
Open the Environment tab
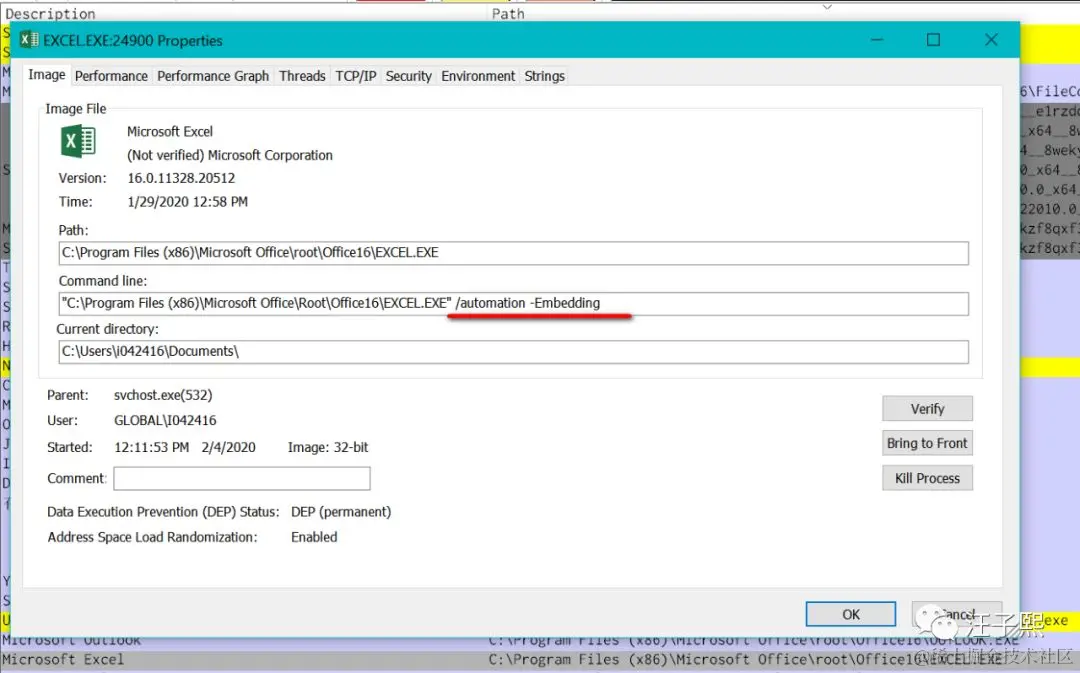tap(478, 76)
